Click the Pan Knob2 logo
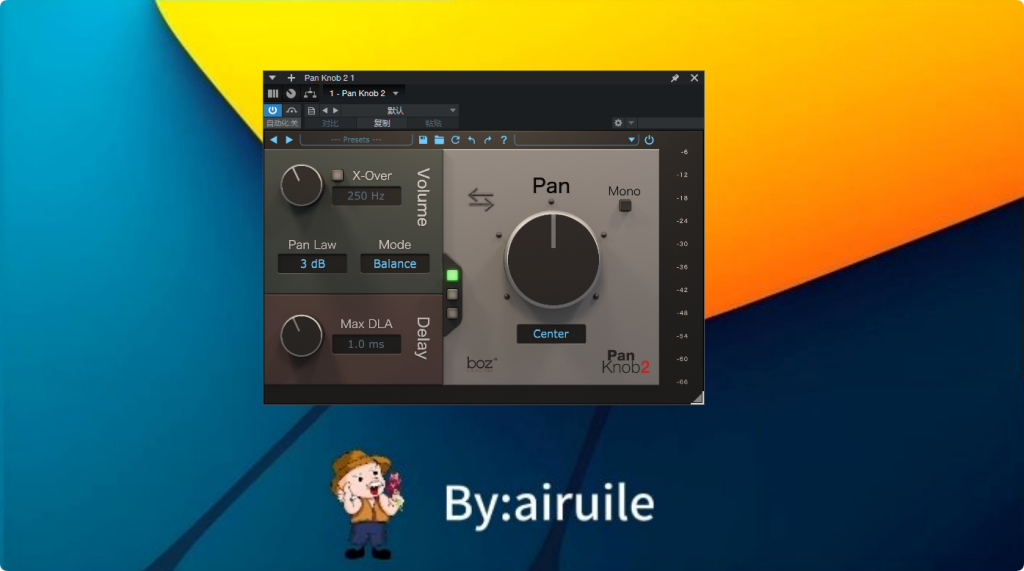The height and width of the screenshot is (571, 1024). coord(626,361)
